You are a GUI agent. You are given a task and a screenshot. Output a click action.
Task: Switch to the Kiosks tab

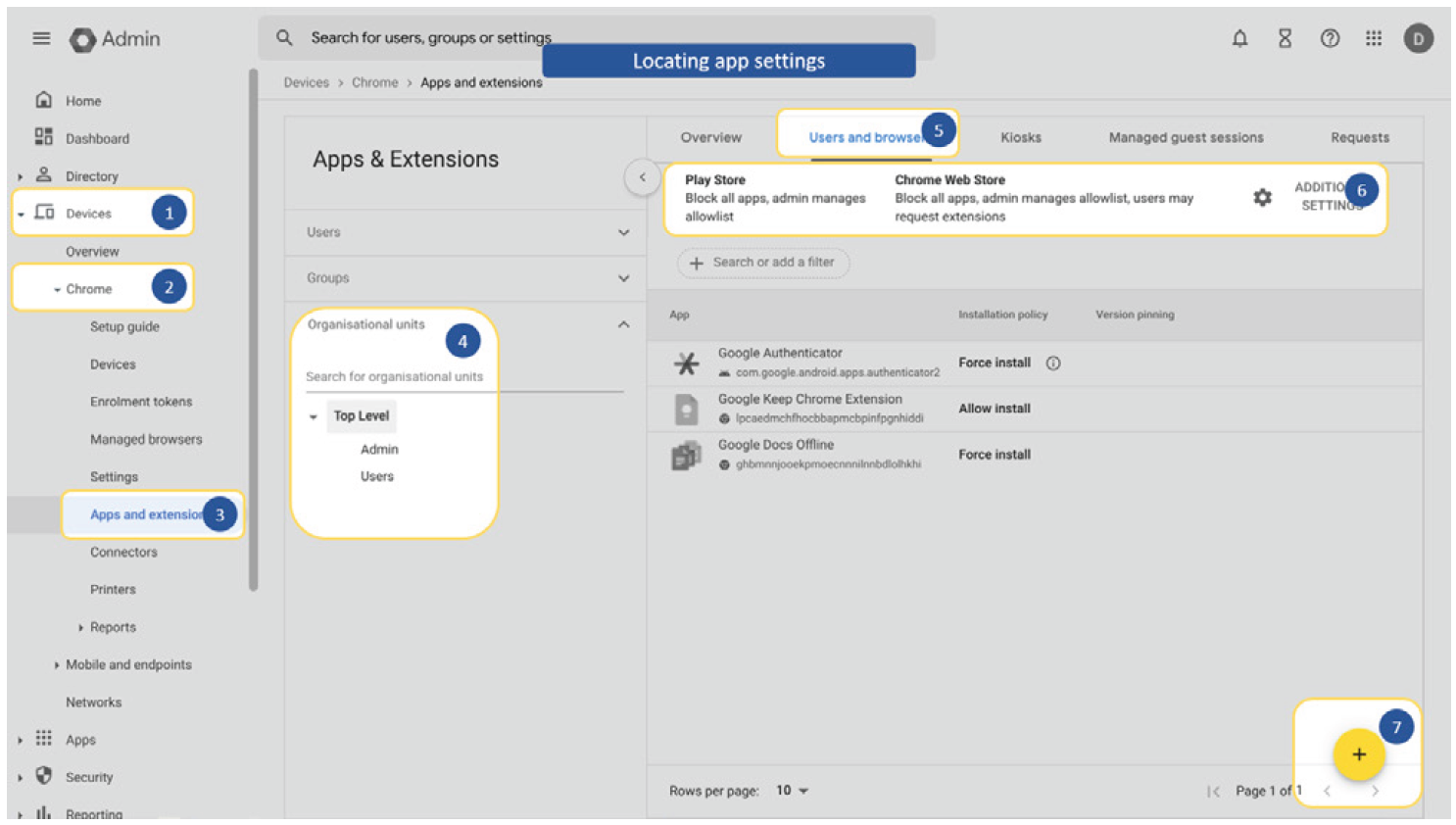(x=1021, y=137)
